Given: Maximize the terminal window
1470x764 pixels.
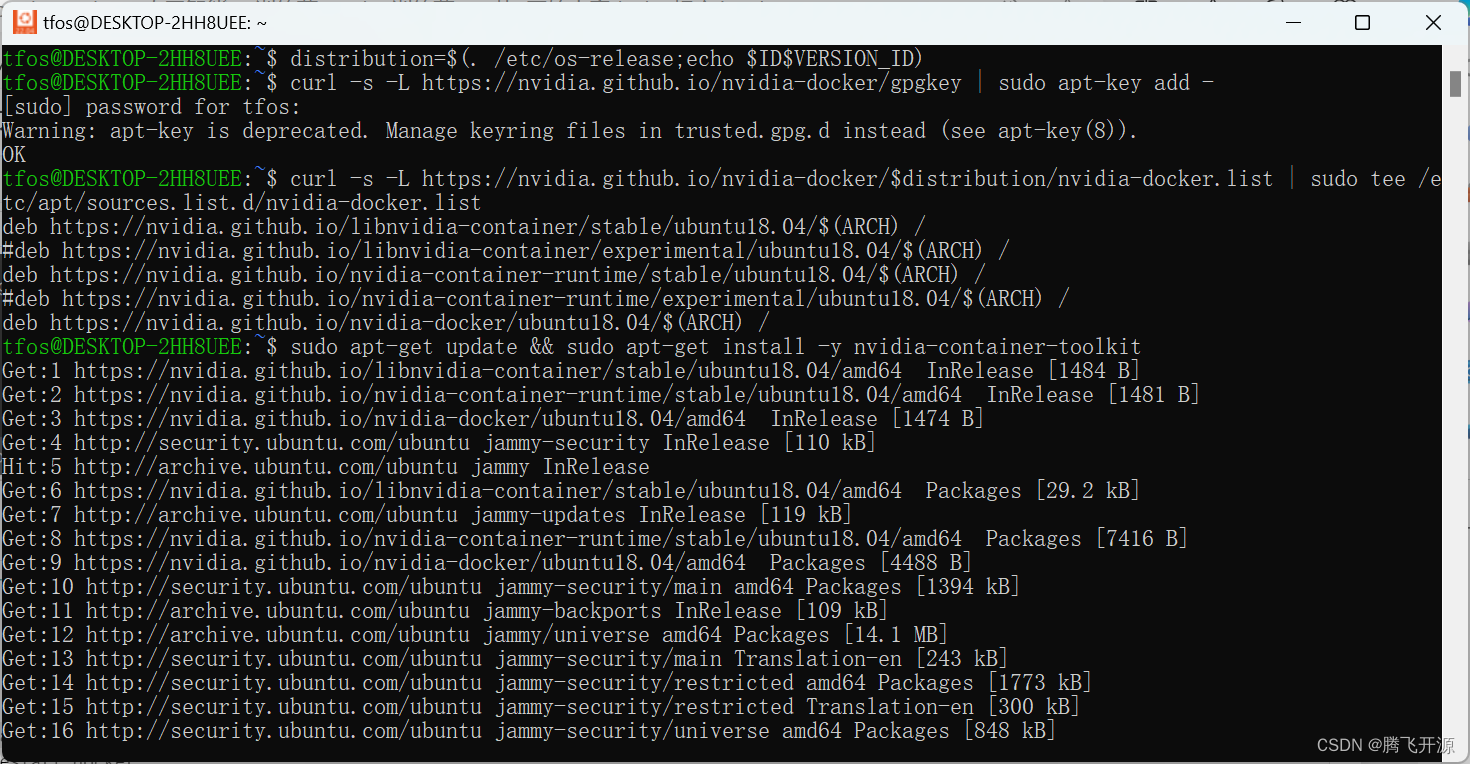Looking at the screenshot, I should click(x=1362, y=23).
